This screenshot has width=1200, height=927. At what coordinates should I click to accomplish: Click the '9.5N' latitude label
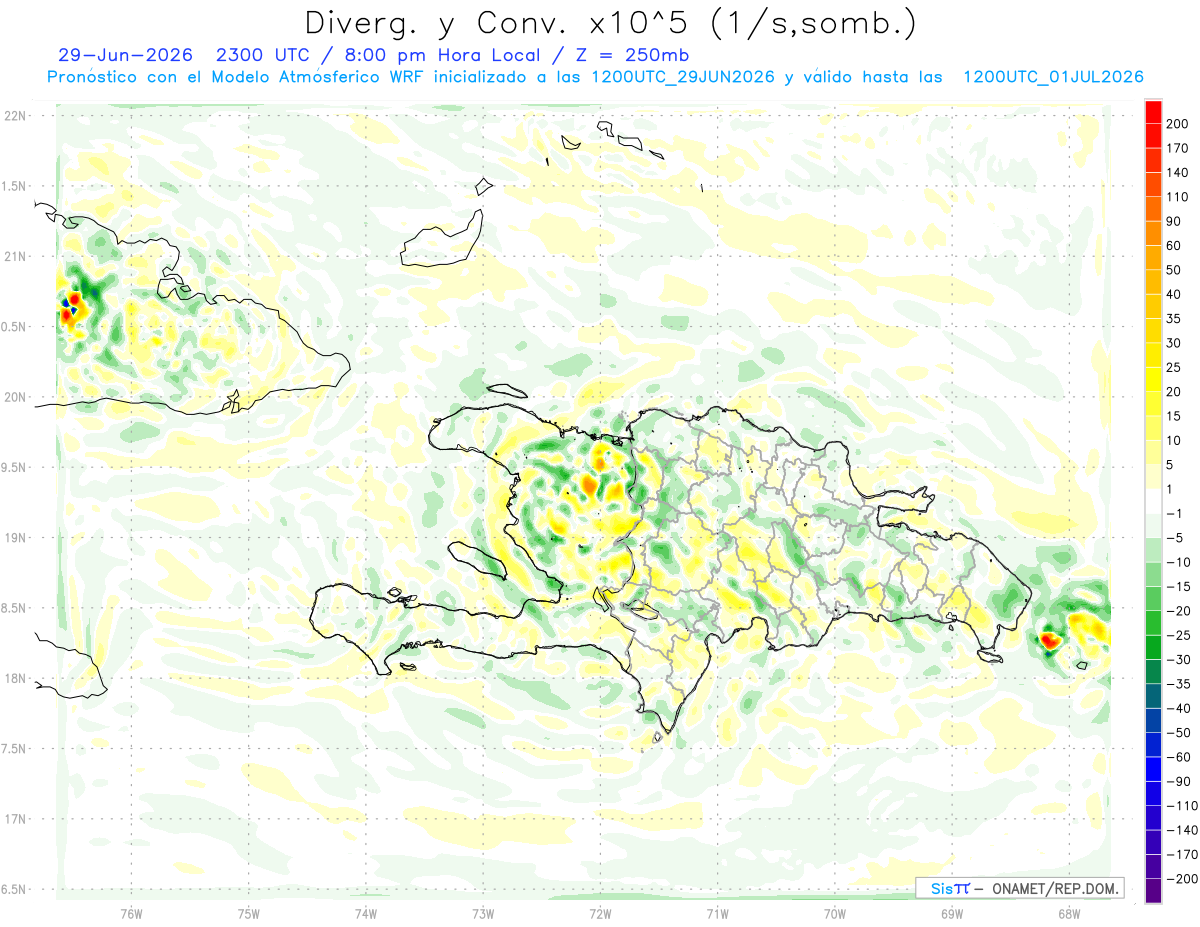pos(15,467)
